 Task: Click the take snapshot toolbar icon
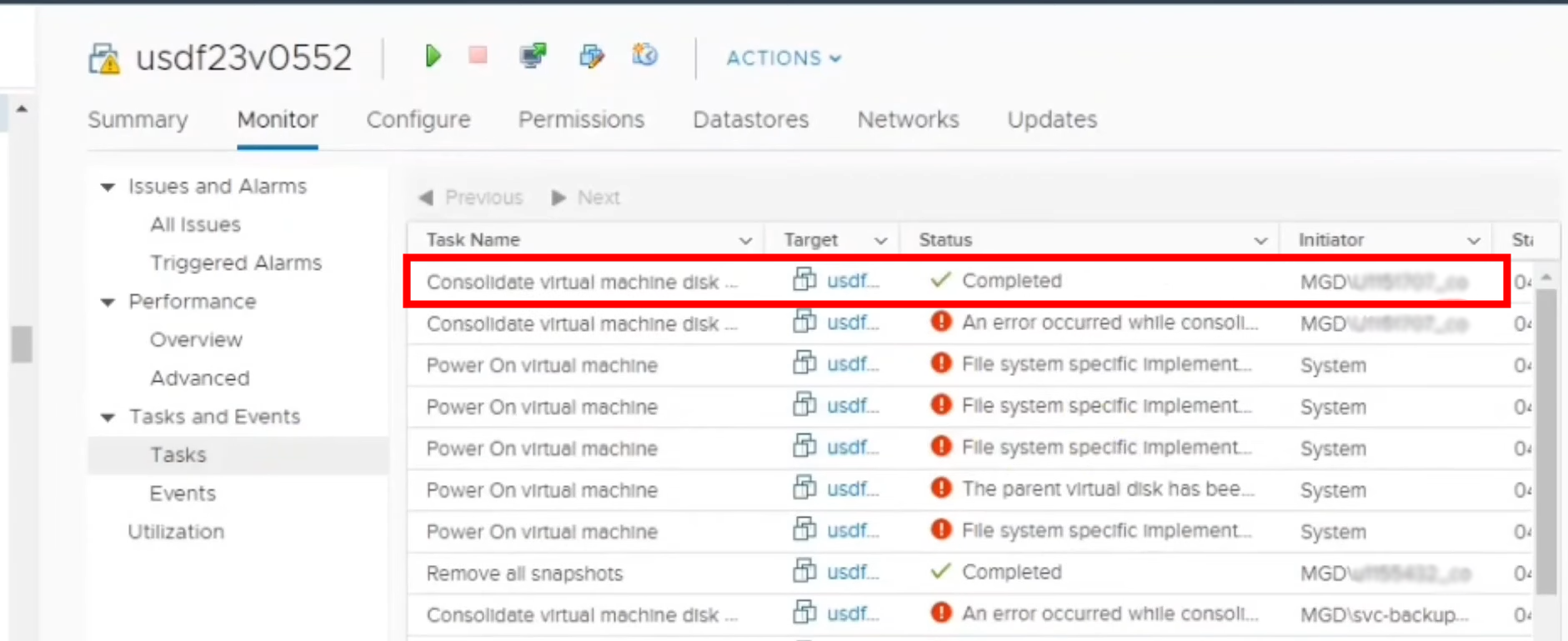point(644,56)
